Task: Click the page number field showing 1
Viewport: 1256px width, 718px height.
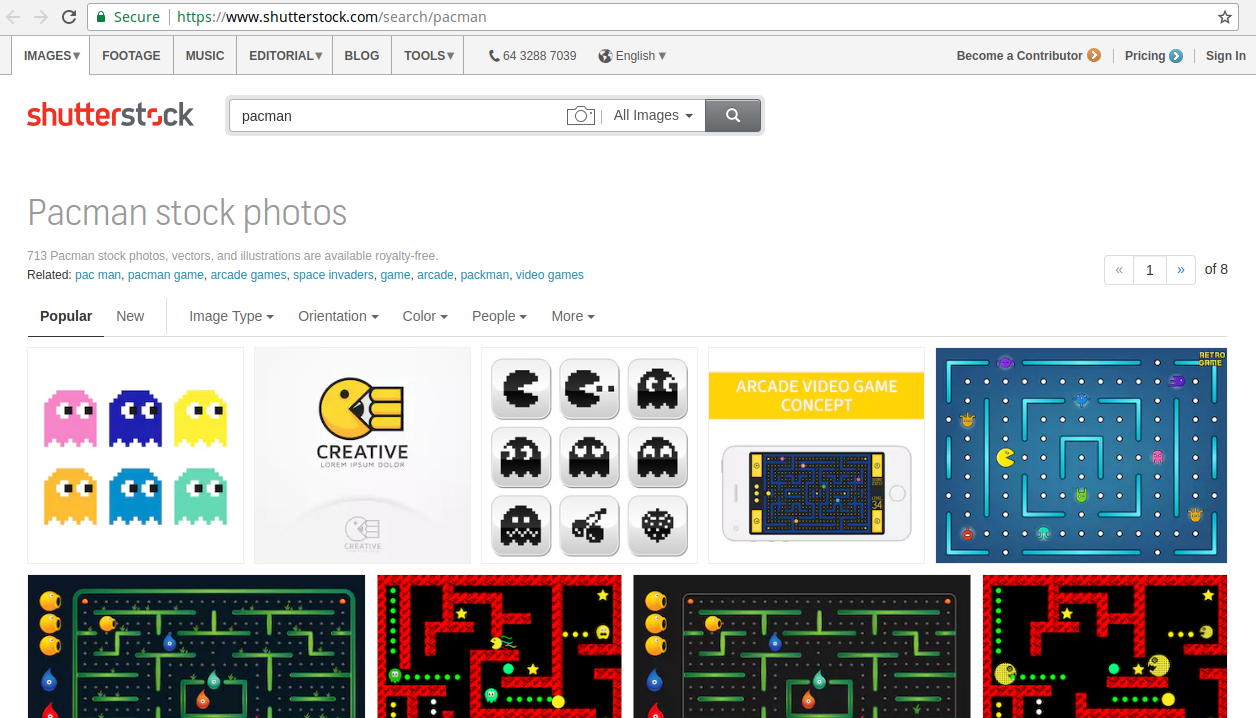Action: pos(1150,270)
